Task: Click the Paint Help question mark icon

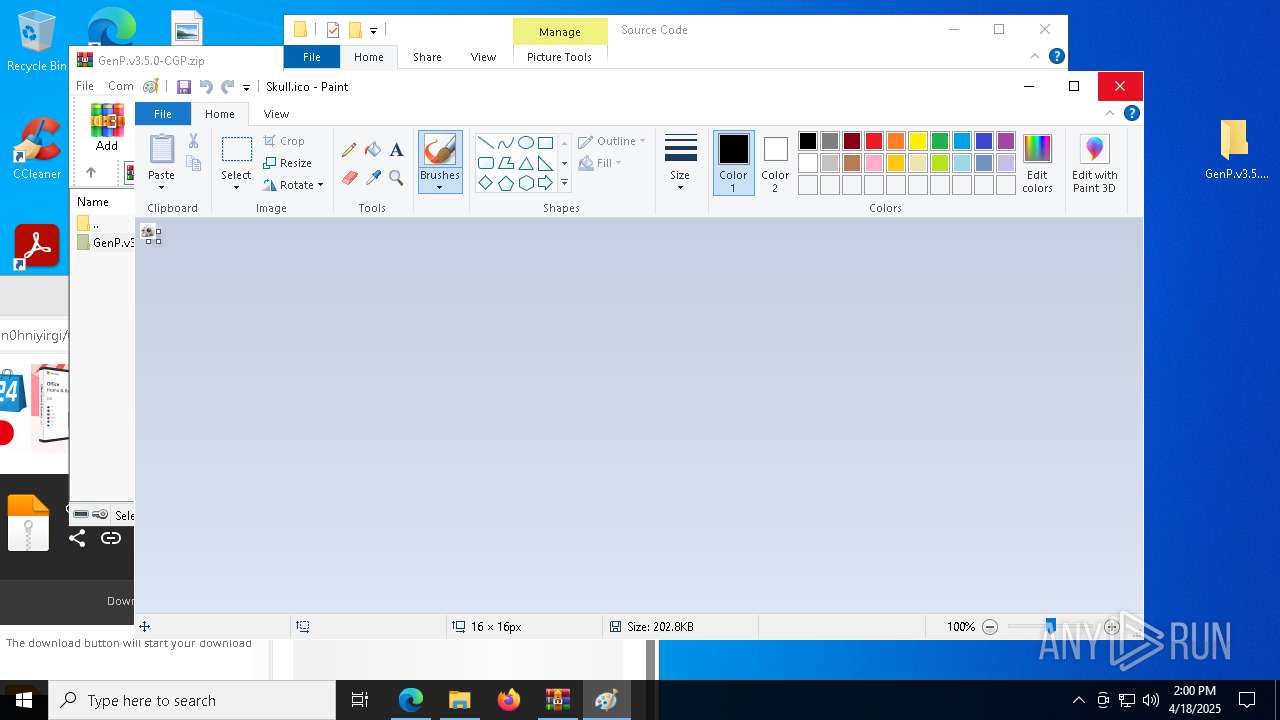Action: point(1132,114)
